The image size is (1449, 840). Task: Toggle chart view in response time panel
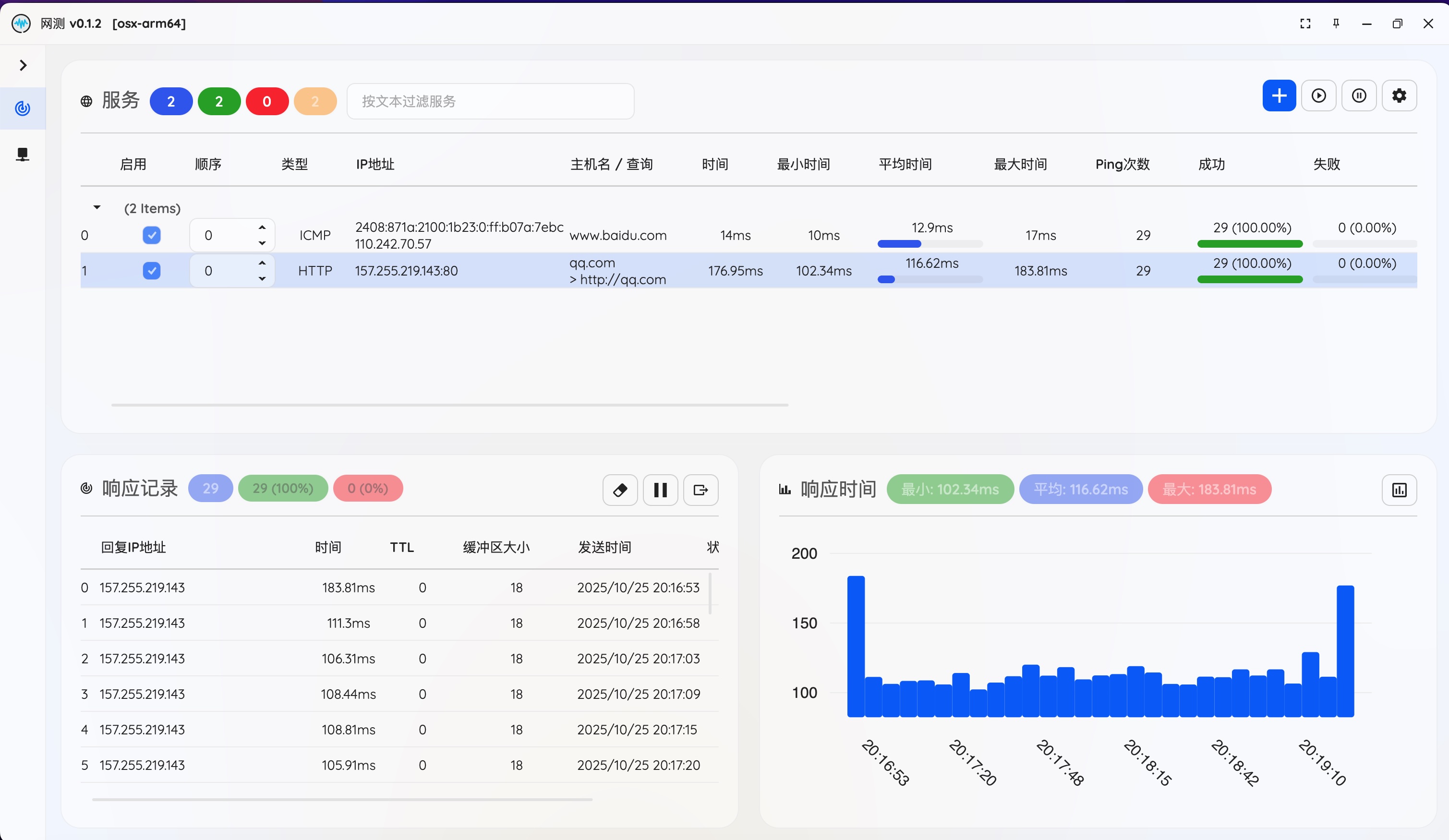coord(1399,490)
